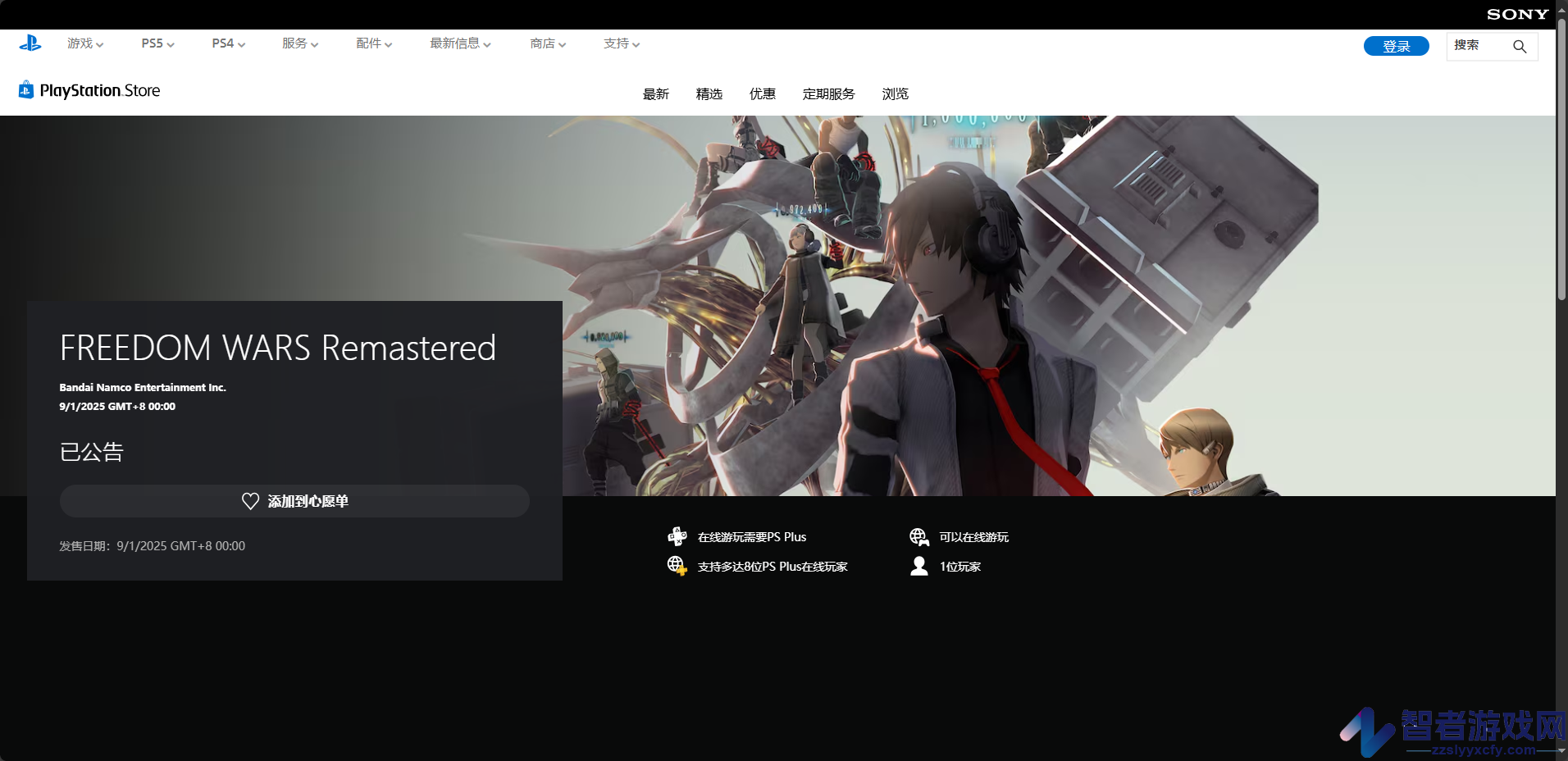1568x761 pixels.
Task: Click the 1位玩家 person icon
Action: [x=919, y=566]
